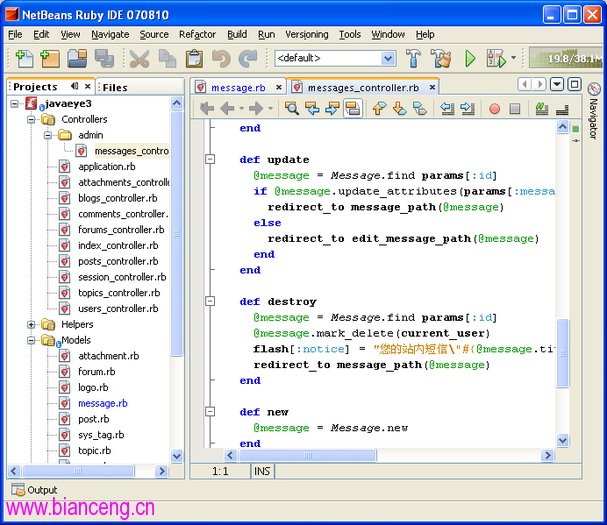Click the Undo arrow icon
Image resolution: width=607 pixels, height=525 pixels.
click(221, 59)
